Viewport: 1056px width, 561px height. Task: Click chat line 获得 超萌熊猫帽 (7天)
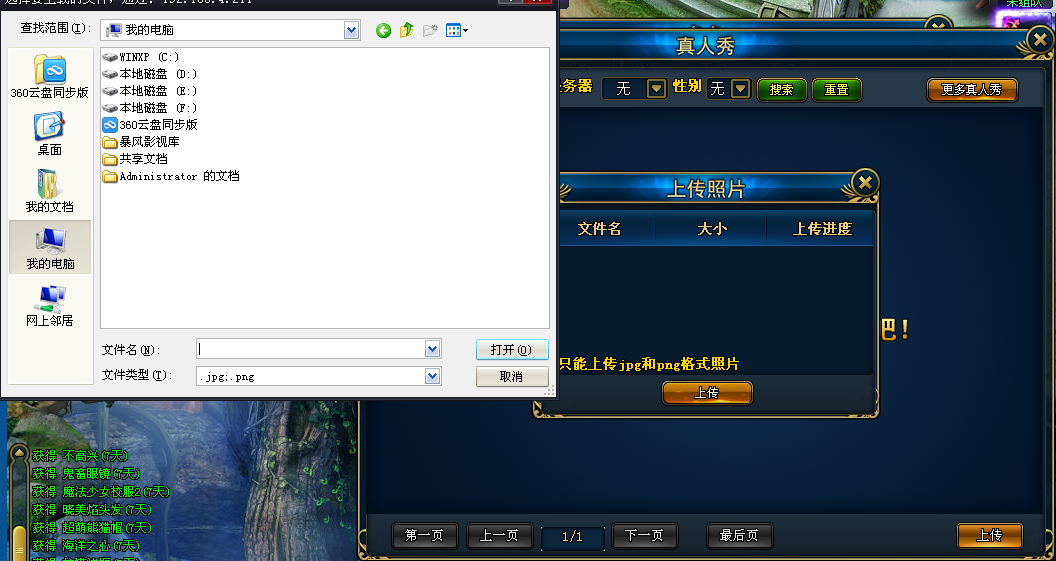point(92,528)
